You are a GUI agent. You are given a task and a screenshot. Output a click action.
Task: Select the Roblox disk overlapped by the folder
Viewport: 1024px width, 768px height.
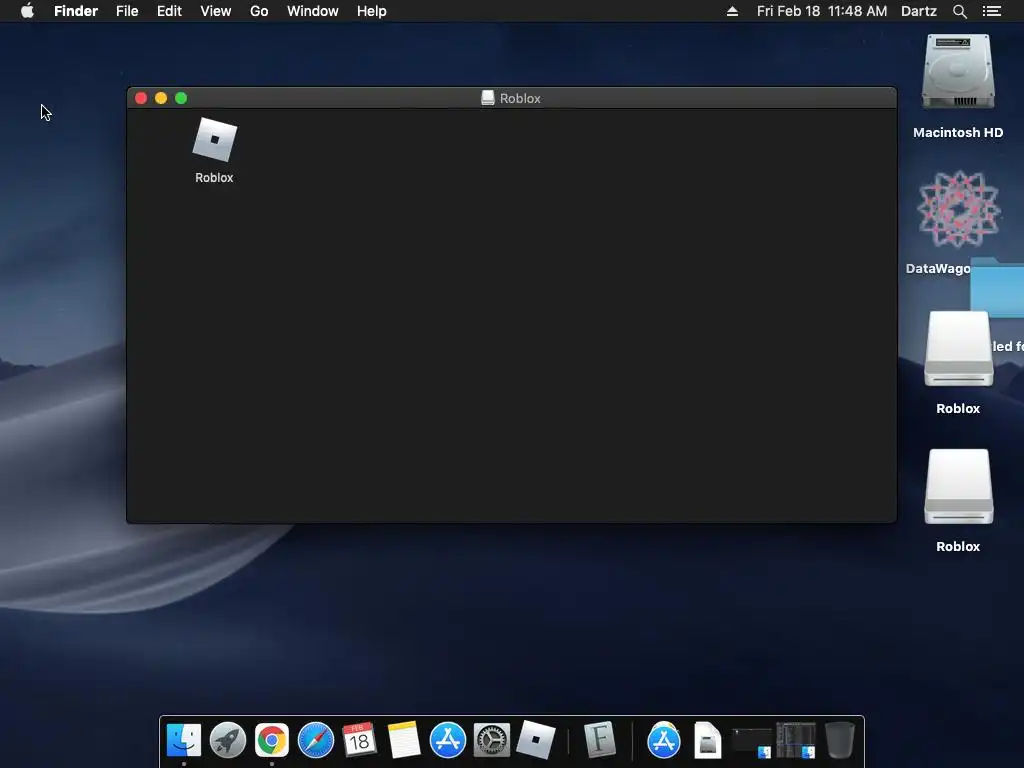pos(958,349)
